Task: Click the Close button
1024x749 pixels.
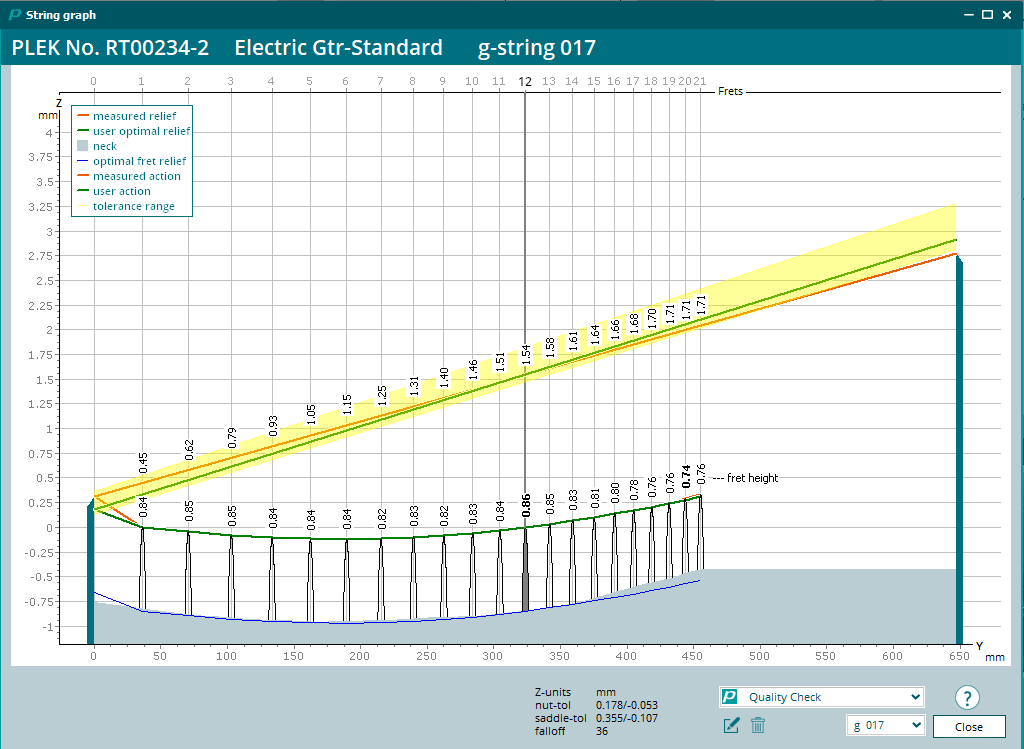Action: (968, 727)
